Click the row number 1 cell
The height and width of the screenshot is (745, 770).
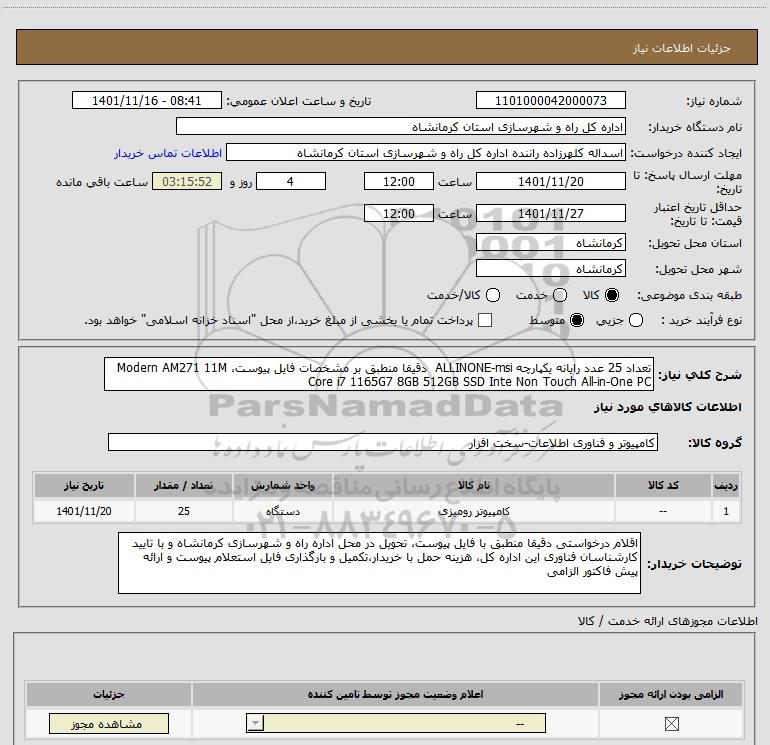pyautogui.click(x=726, y=511)
